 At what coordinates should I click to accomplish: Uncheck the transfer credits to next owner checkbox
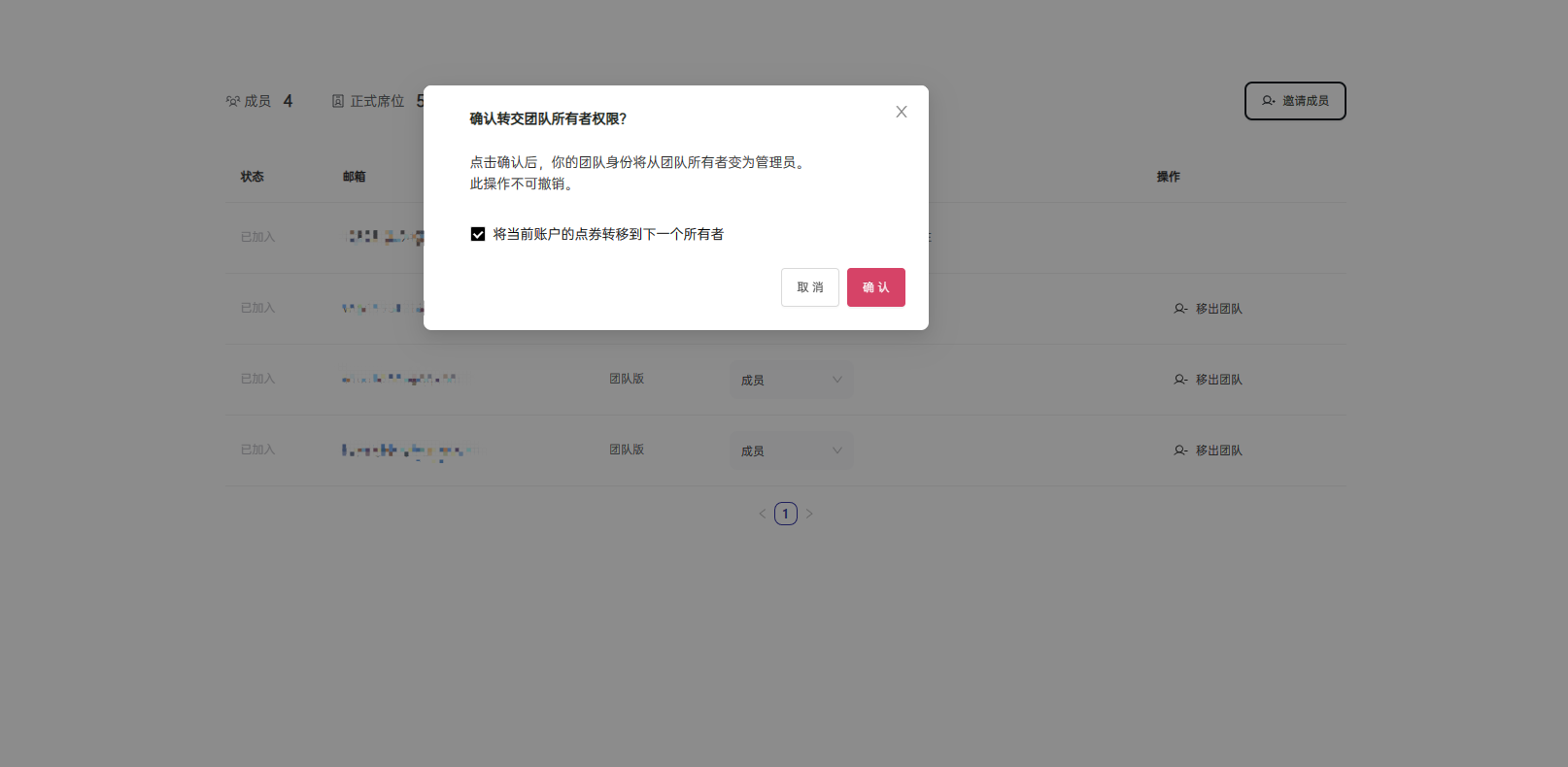point(478,234)
